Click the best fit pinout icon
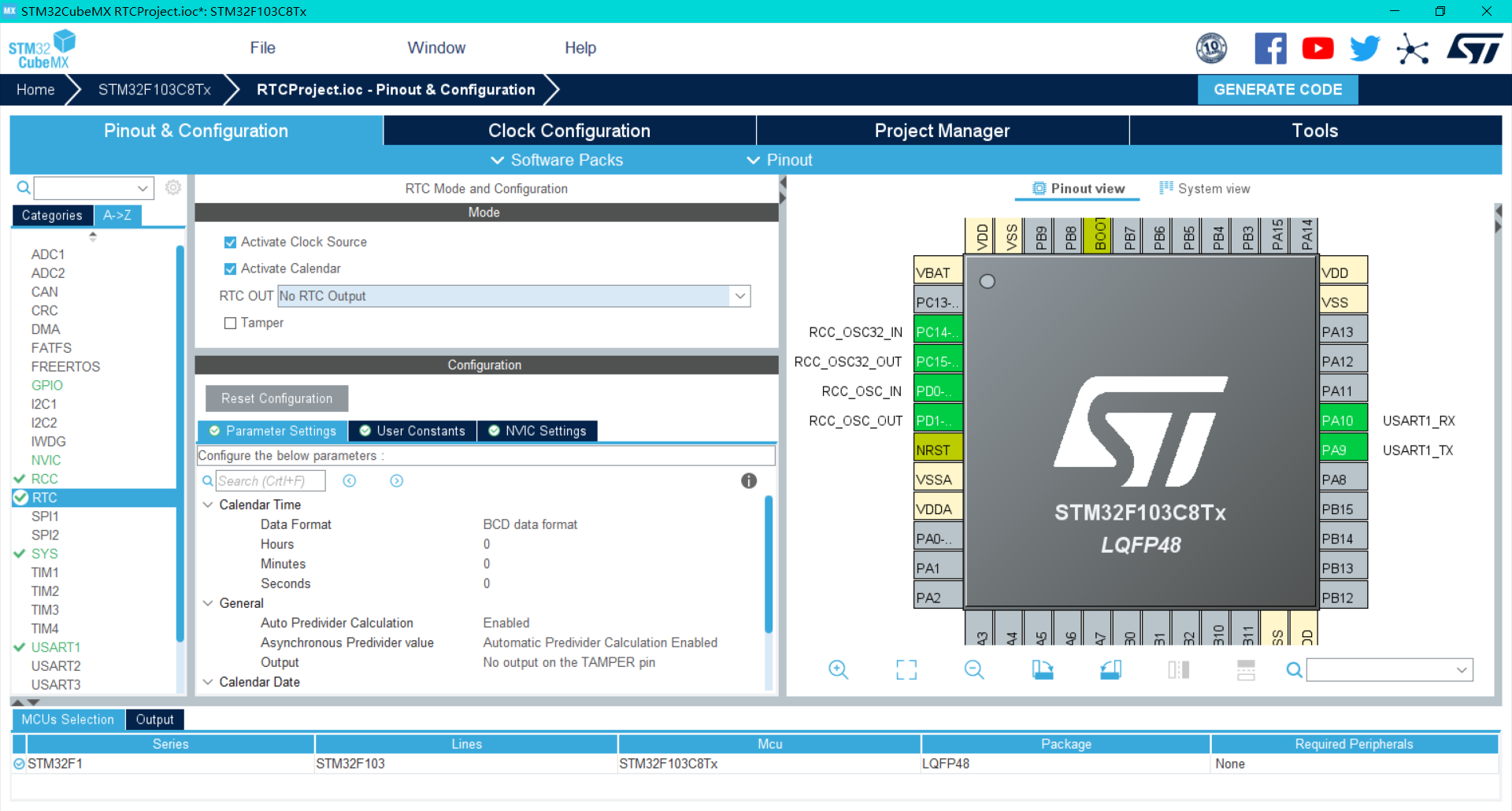Viewport: 1512px width, 811px height. click(906, 669)
